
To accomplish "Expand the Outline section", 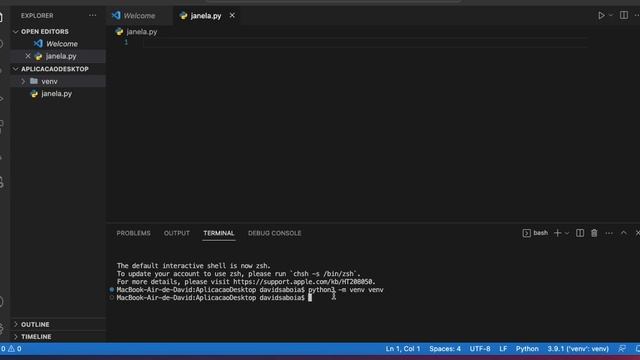I will [35, 324].
